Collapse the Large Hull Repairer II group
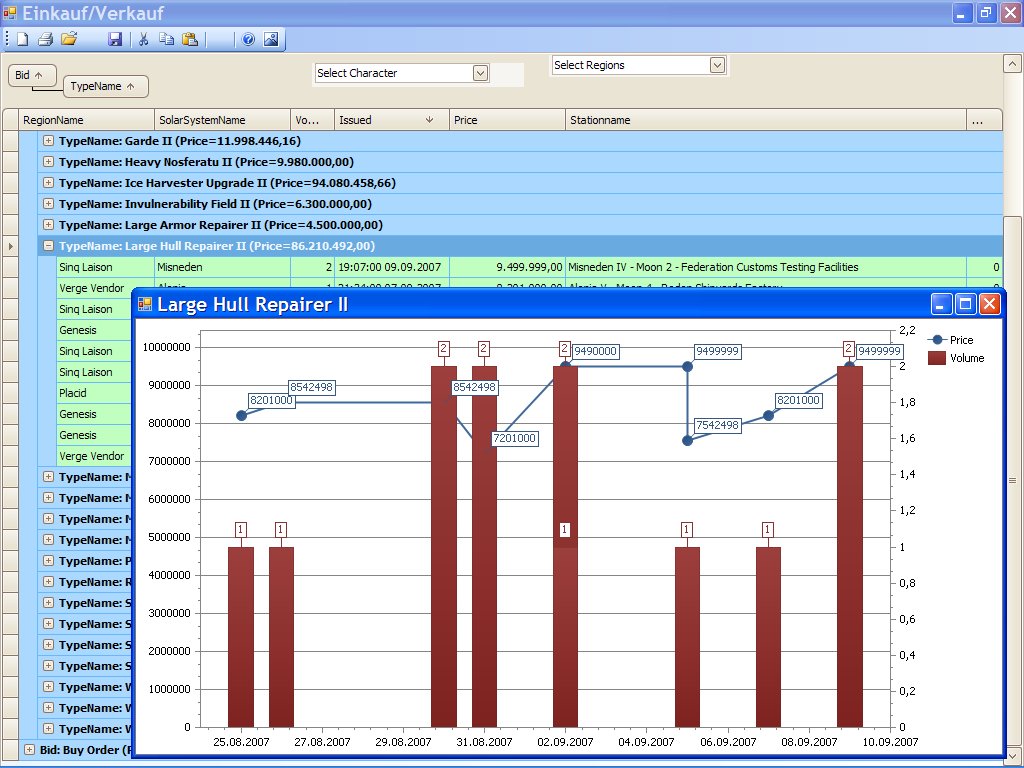The image size is (1024, 768). point(48,246)
